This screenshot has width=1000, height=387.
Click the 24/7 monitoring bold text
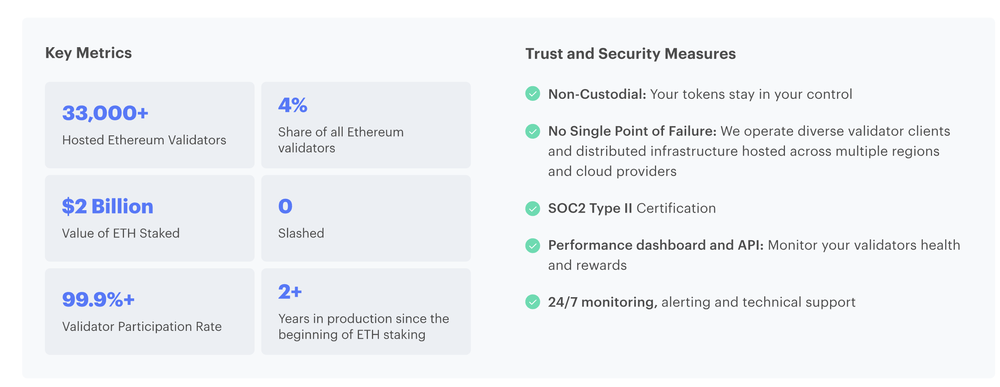click(603, 302)
